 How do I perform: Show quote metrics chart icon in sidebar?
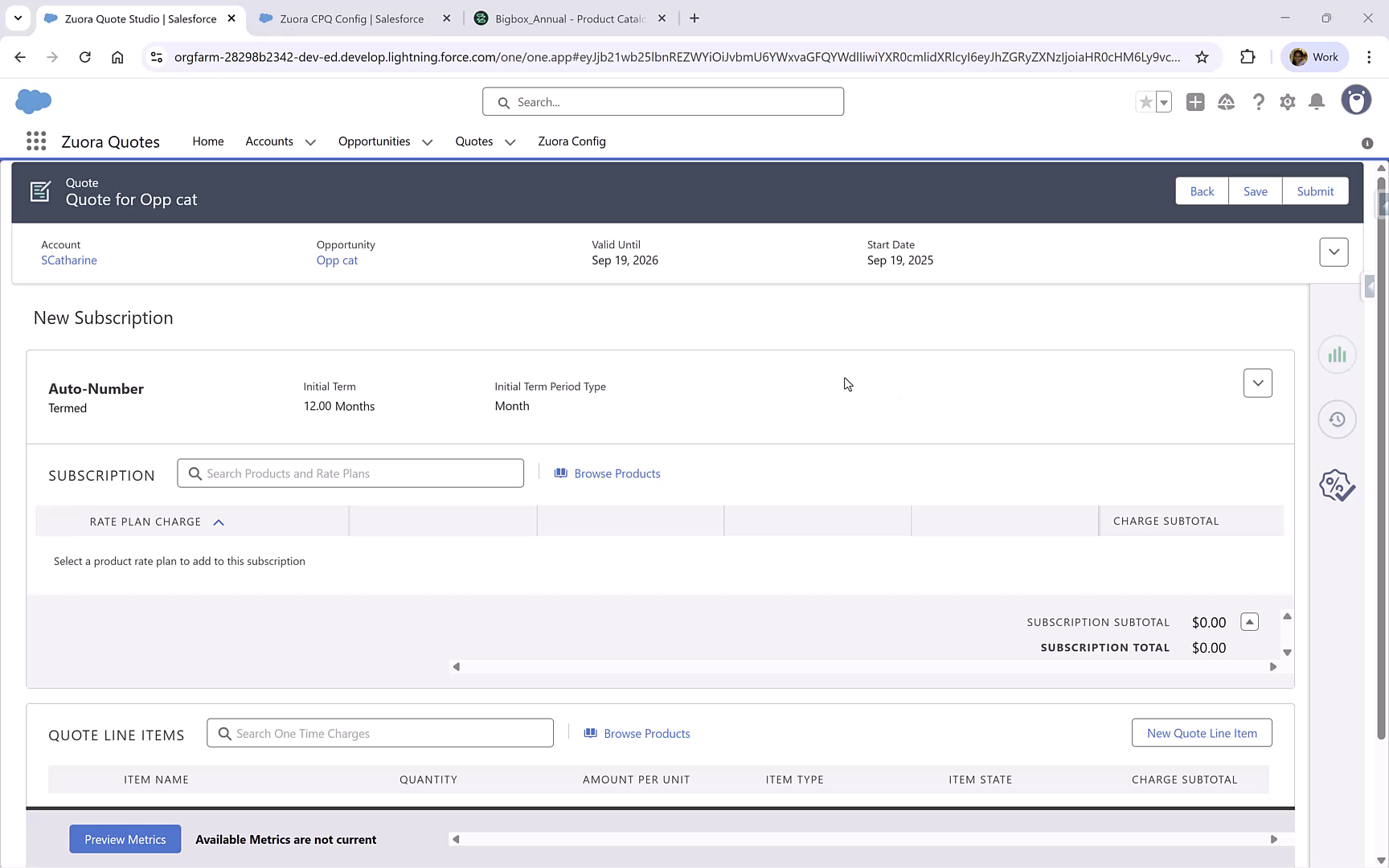1337,354
